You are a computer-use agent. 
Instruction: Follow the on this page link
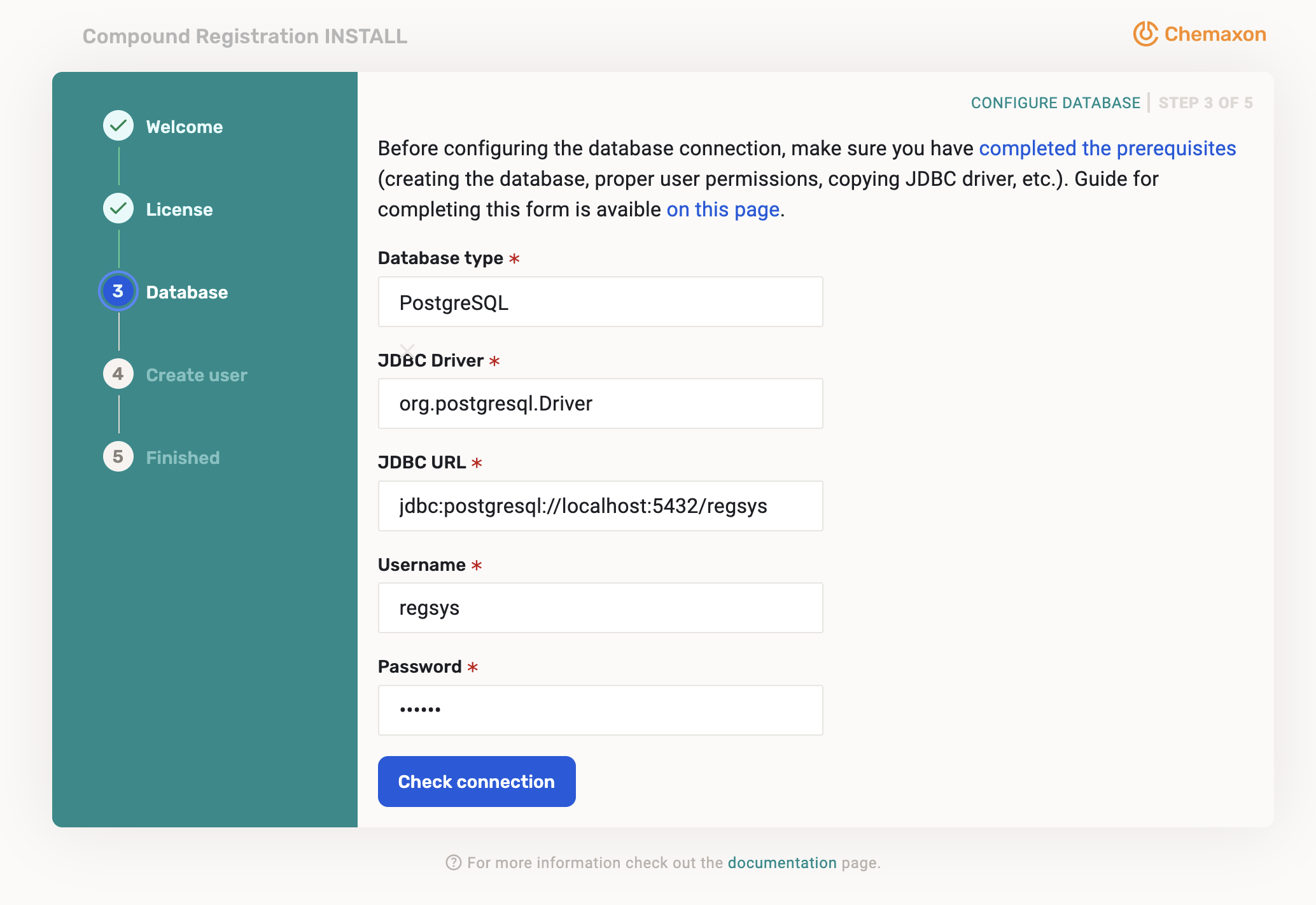(722, 209)
